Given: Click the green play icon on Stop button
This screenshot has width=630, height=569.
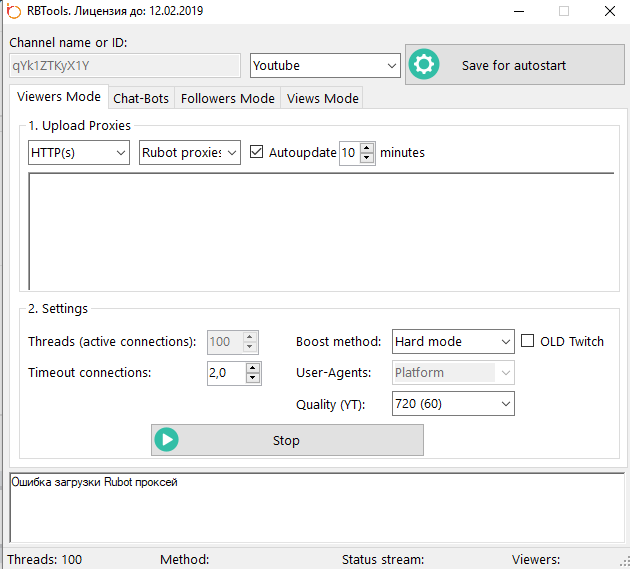Looking at the screenshot, I should coord(167,440).
